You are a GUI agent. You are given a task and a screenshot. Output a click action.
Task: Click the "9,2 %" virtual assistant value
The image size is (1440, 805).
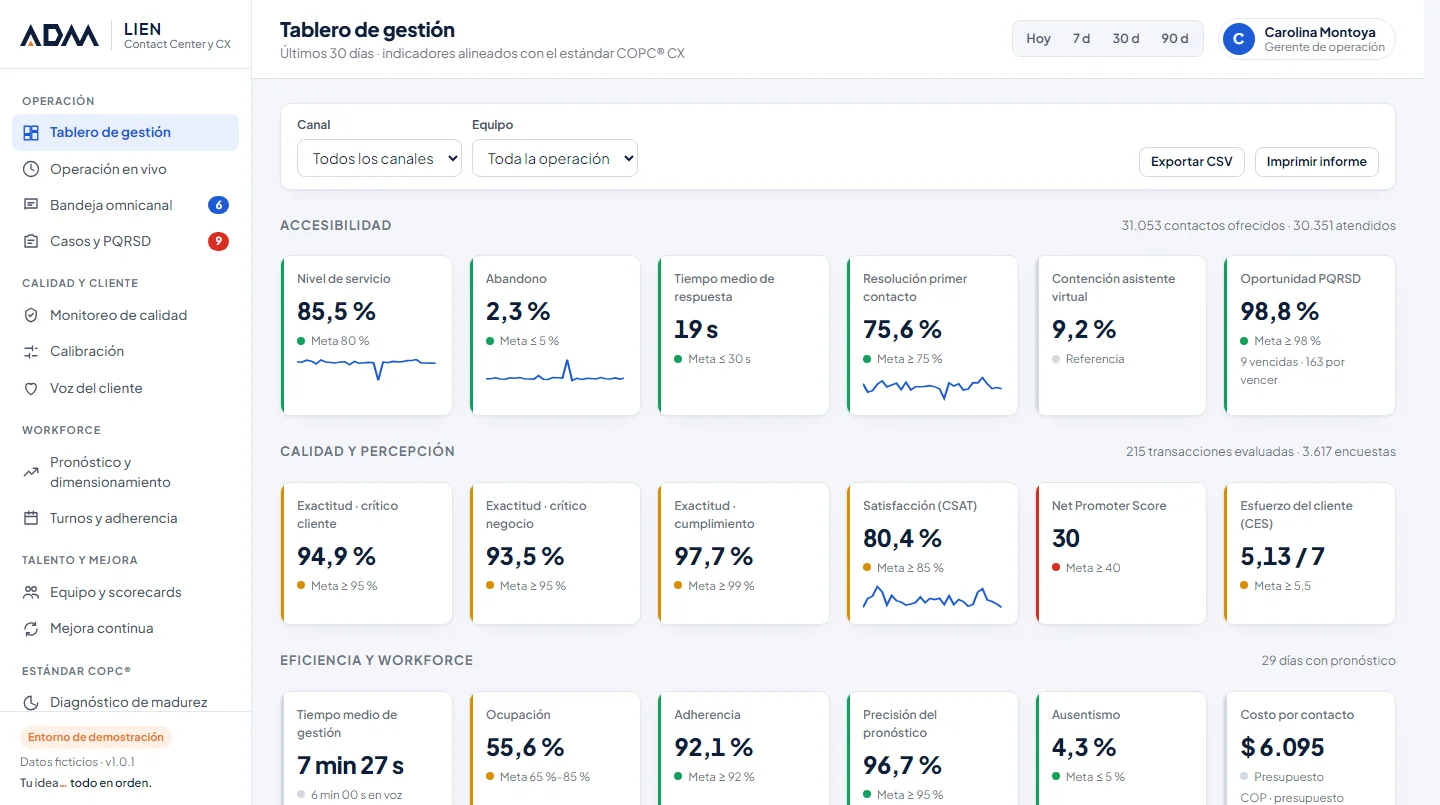click(x=1084, y=329)
